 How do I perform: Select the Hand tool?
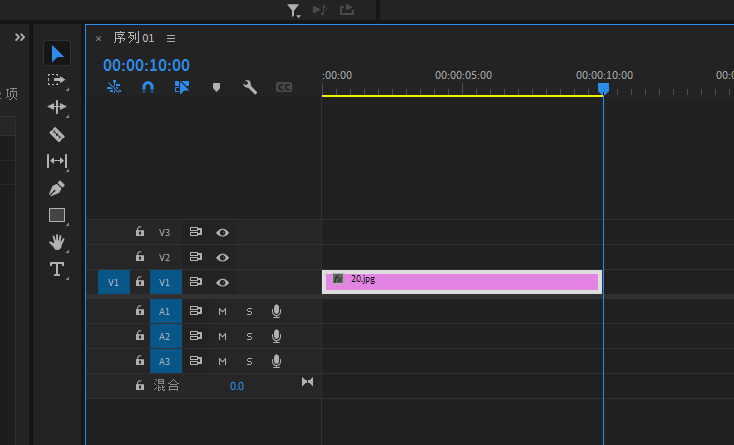[x=57, y=242]
